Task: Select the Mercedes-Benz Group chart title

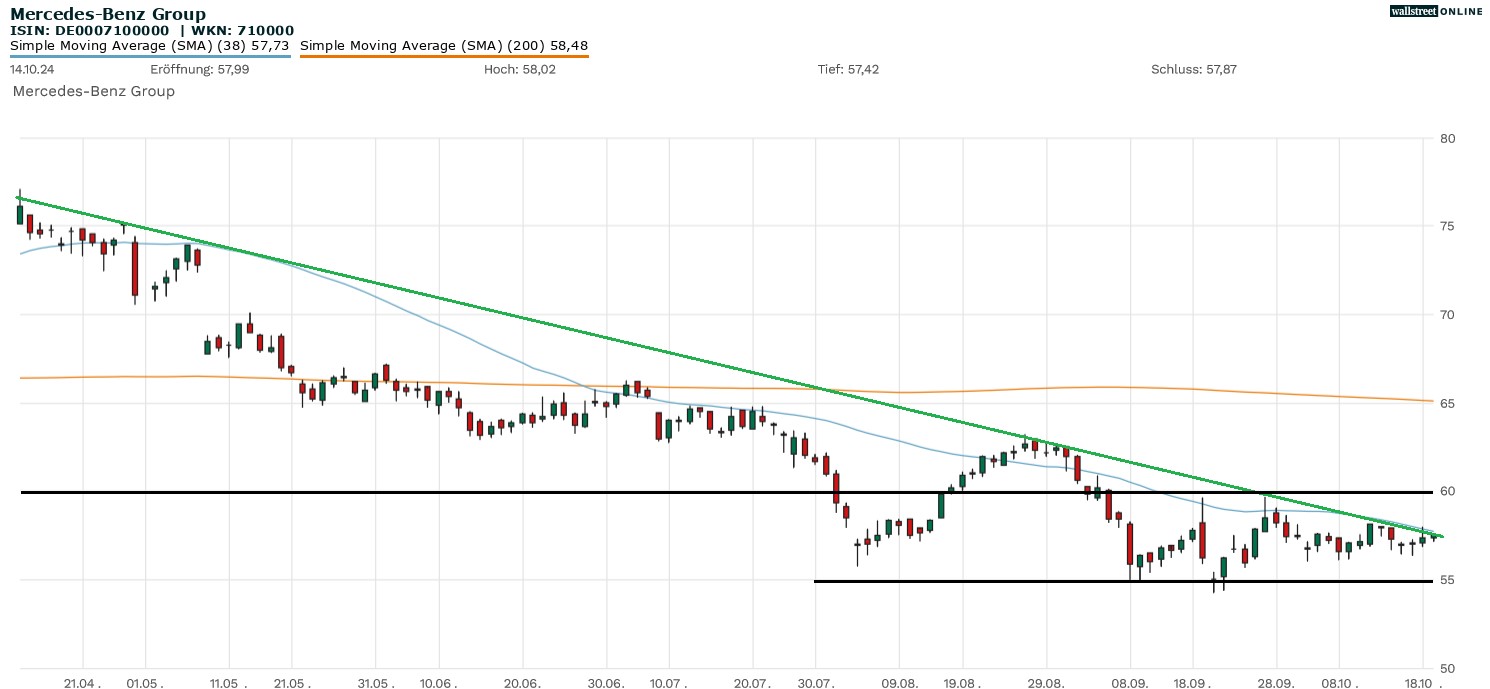Action: pyautogui.click(x=108, y=14)
